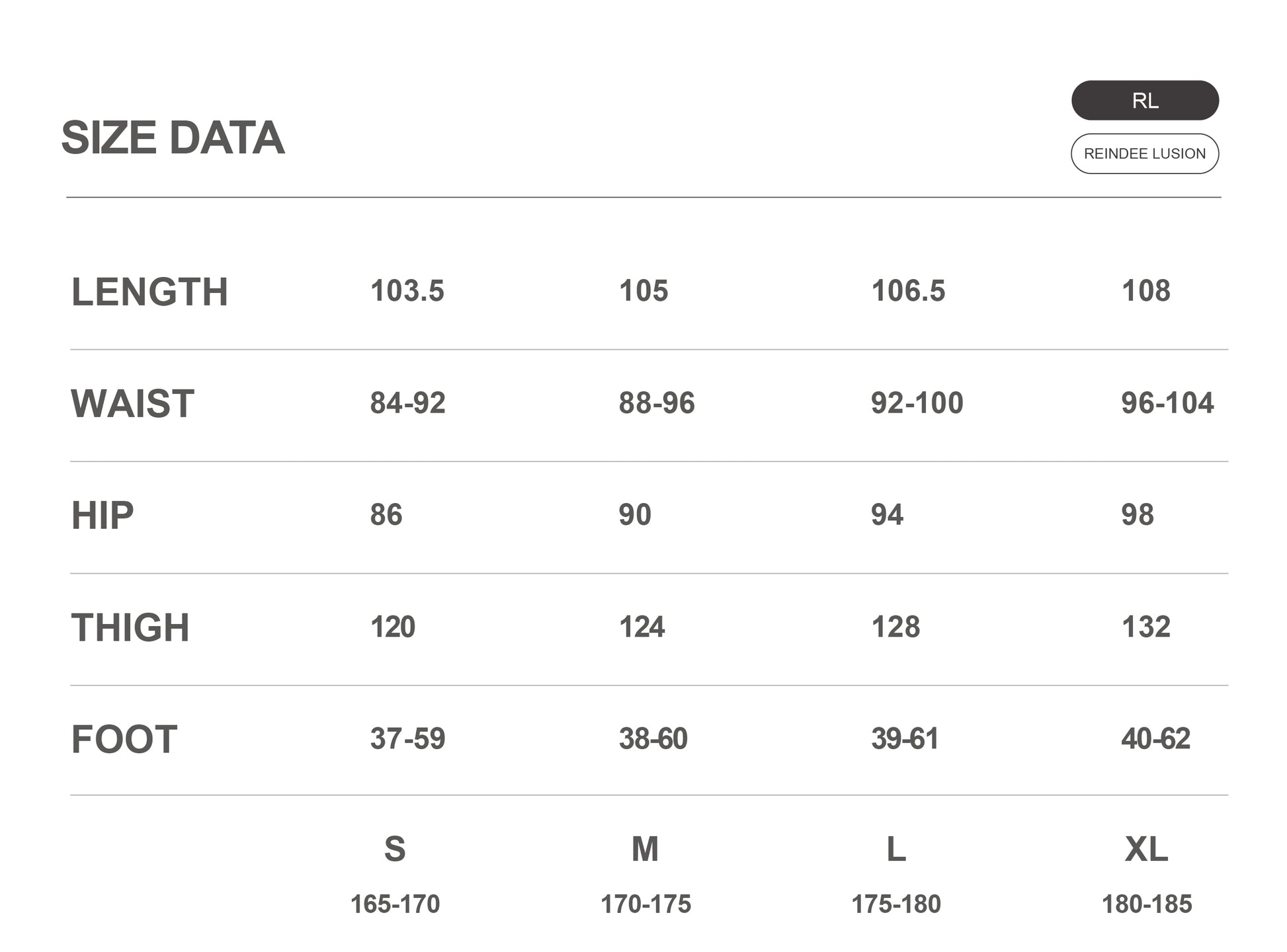Pick the XL size column label
Screen dimensions: 1287x952
pos(1146,849)
